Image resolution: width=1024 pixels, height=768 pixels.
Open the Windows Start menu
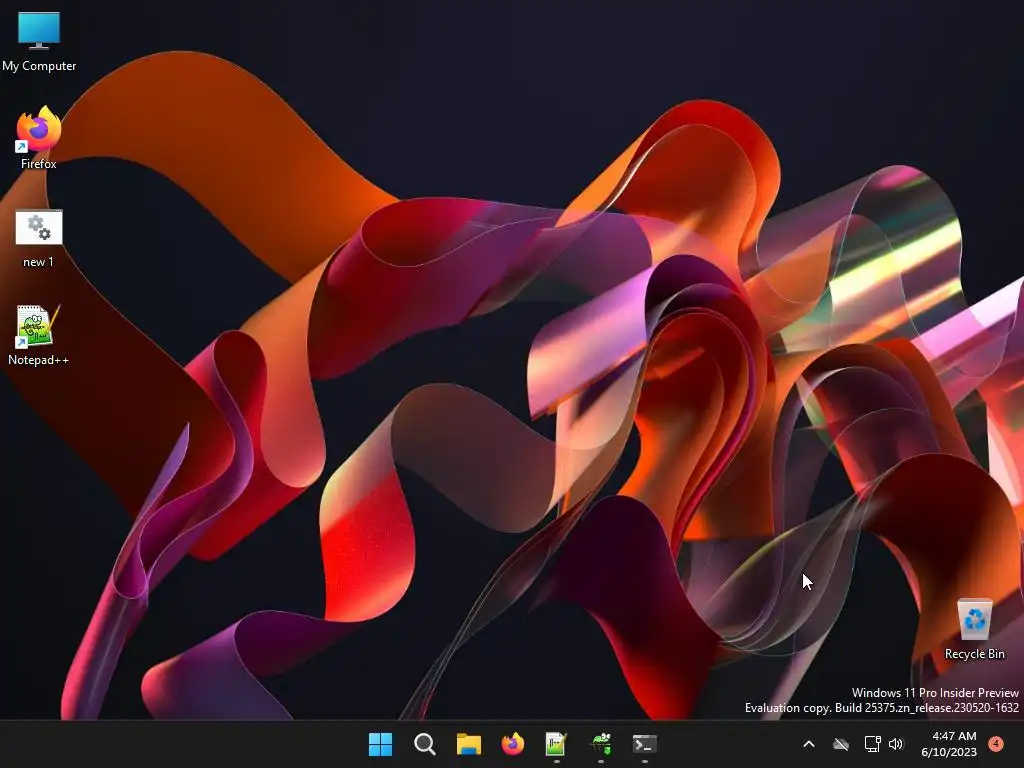(x=381, y=744)
